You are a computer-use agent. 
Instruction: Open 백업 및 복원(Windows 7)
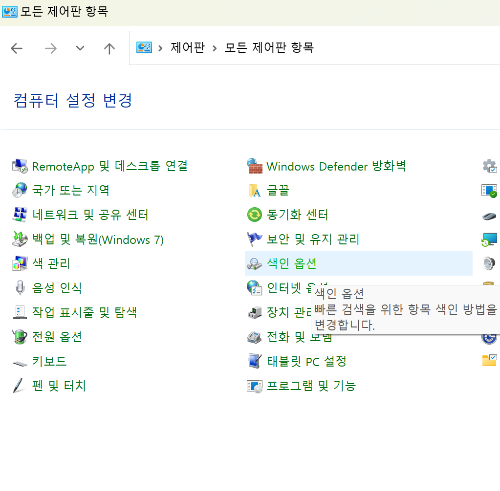tap(98, 239)
